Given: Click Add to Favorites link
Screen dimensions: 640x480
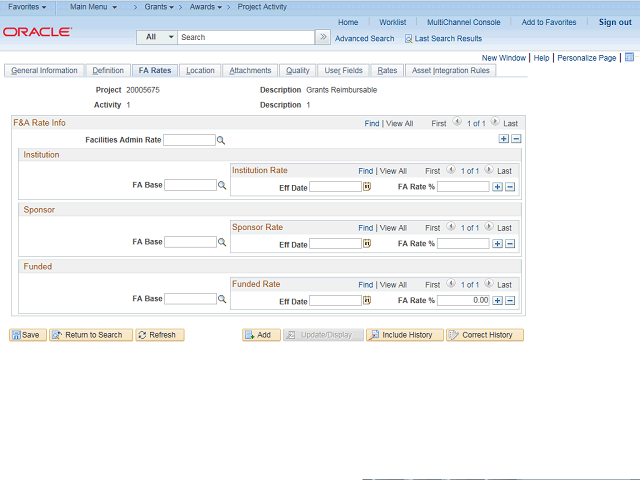Looking at the screenshot, I should [x=549, y=22].
